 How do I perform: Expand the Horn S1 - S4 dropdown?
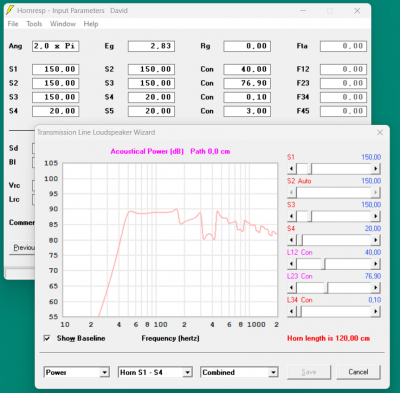click(x=188, y=372)
